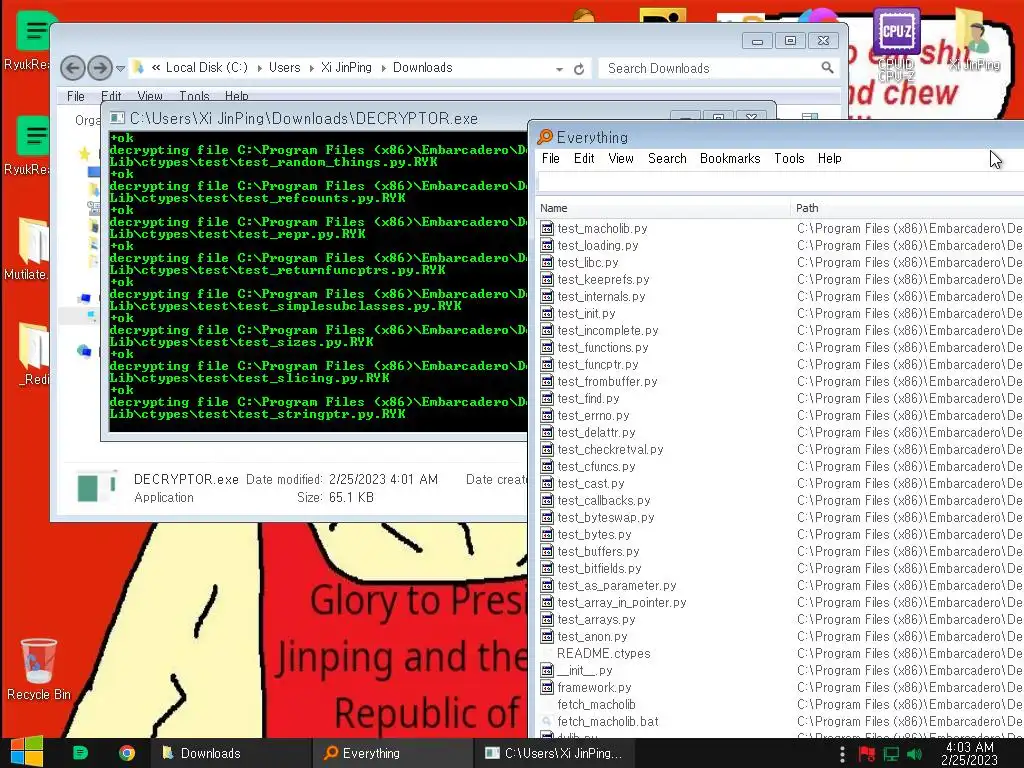Open recent locations dropdown in Explorer

pyautogui.click(x=120, y=68)
